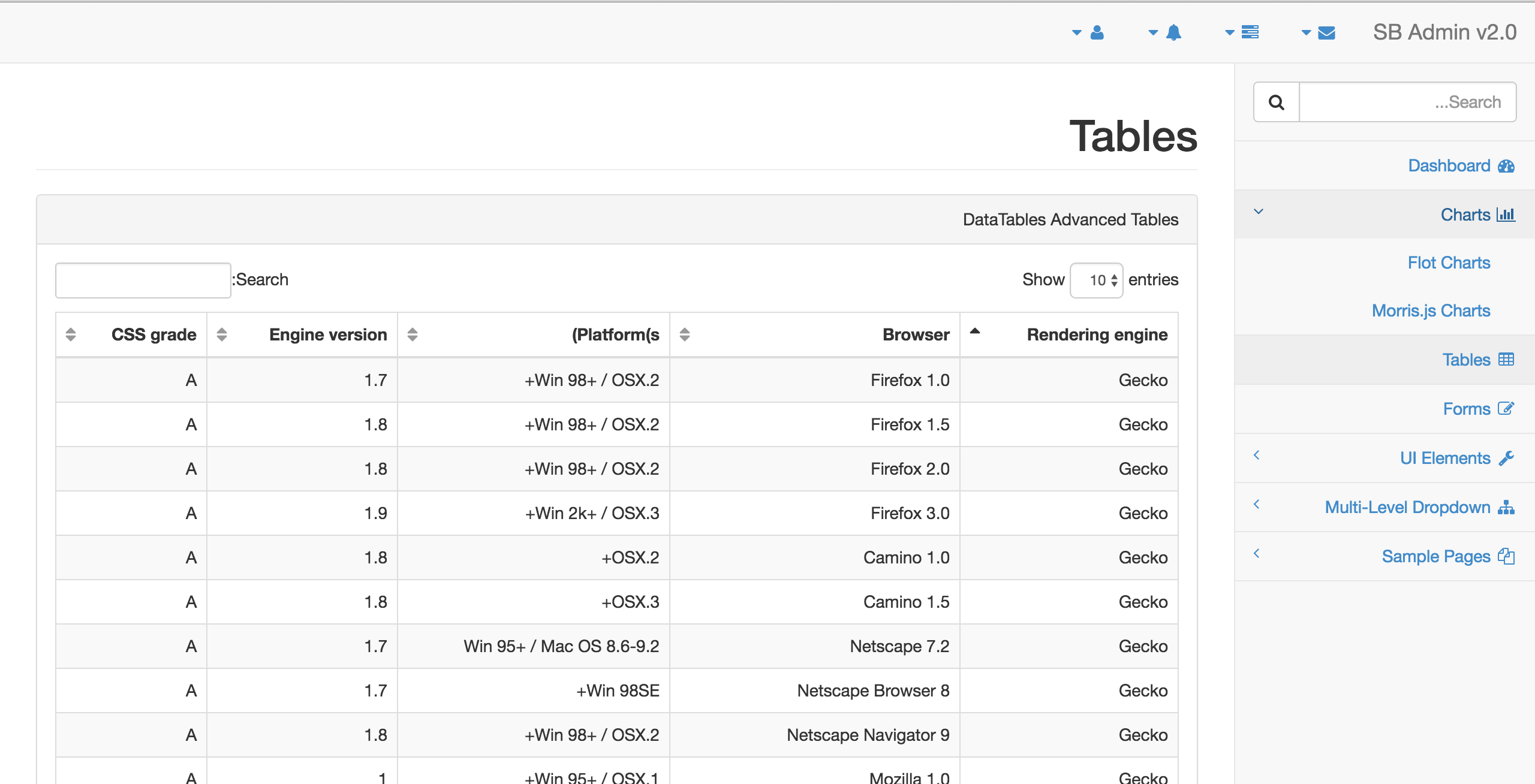Toggle Rendering engine ascending sort arrow

975,331
